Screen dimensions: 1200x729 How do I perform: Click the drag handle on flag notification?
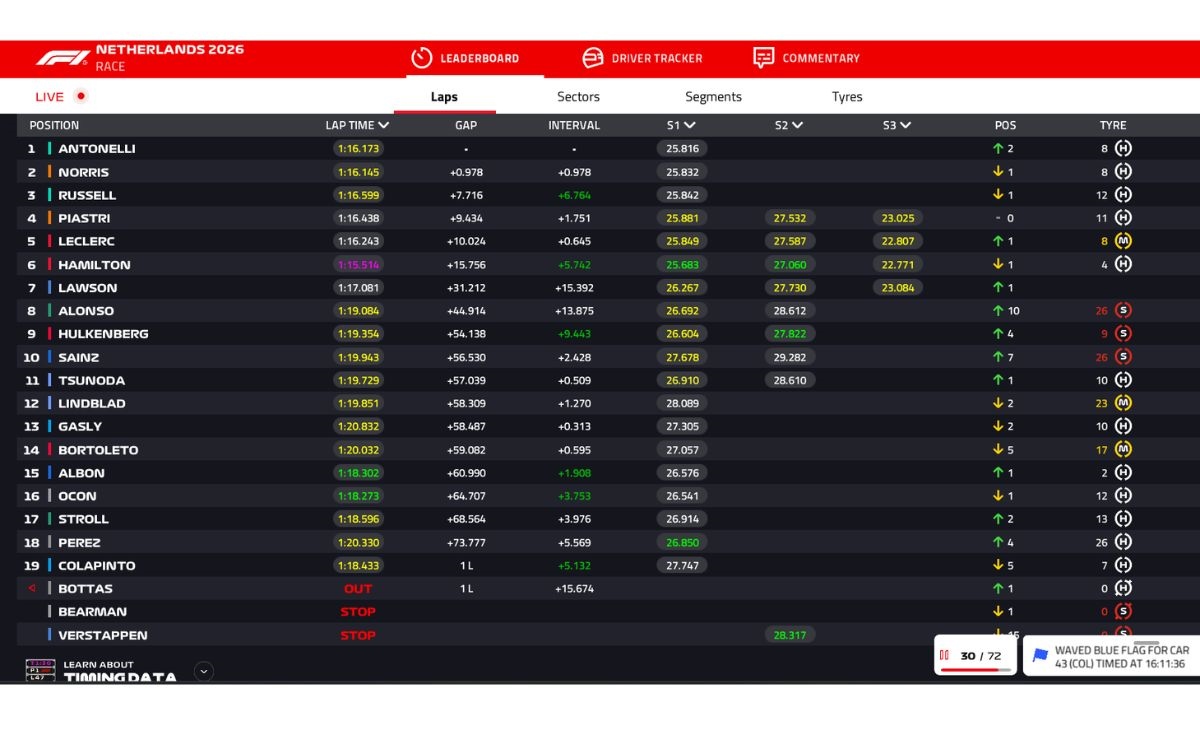1147,643
